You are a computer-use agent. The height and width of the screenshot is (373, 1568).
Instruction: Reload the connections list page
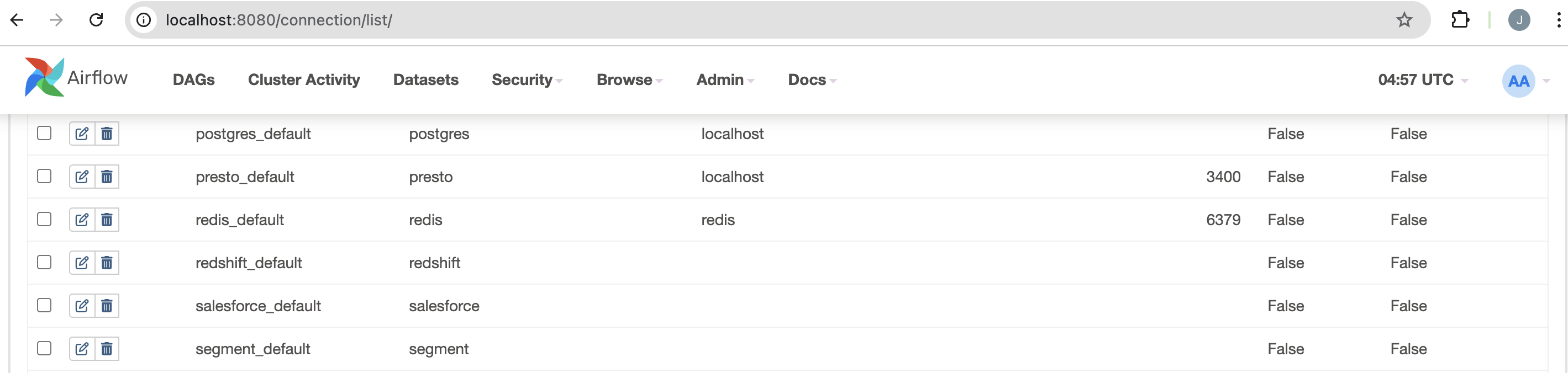pos(96,20)
